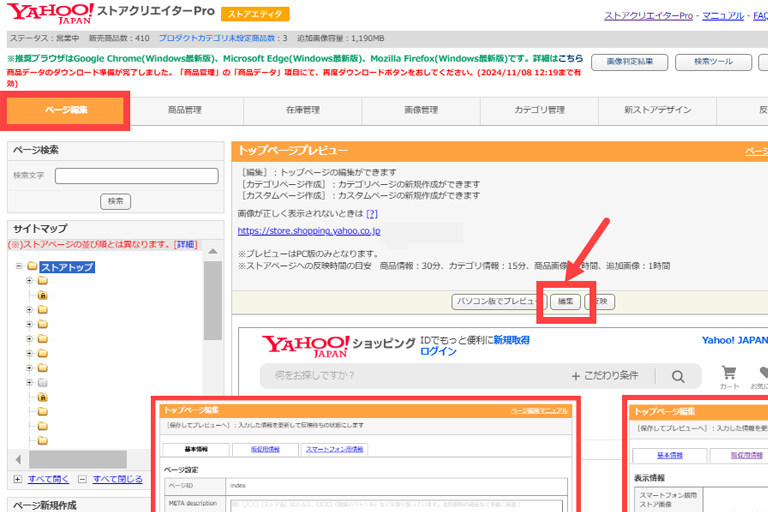This screenshot has height=512, width=768.
Task: Click the 検索ツール button
Action: click(713, 62)
